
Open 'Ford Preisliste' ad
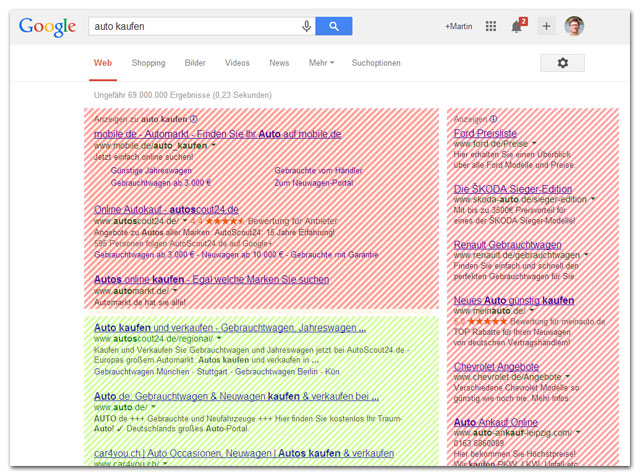coord(485,133)
